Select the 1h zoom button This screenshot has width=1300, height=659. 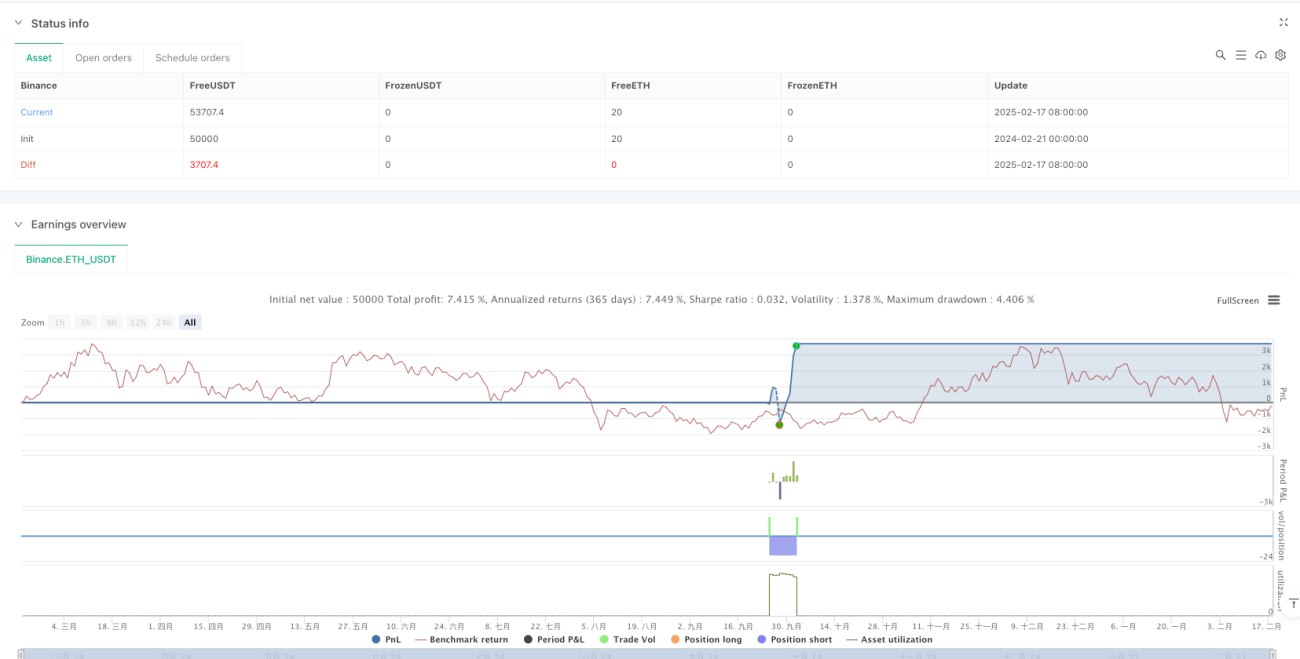tap(59, 322)
